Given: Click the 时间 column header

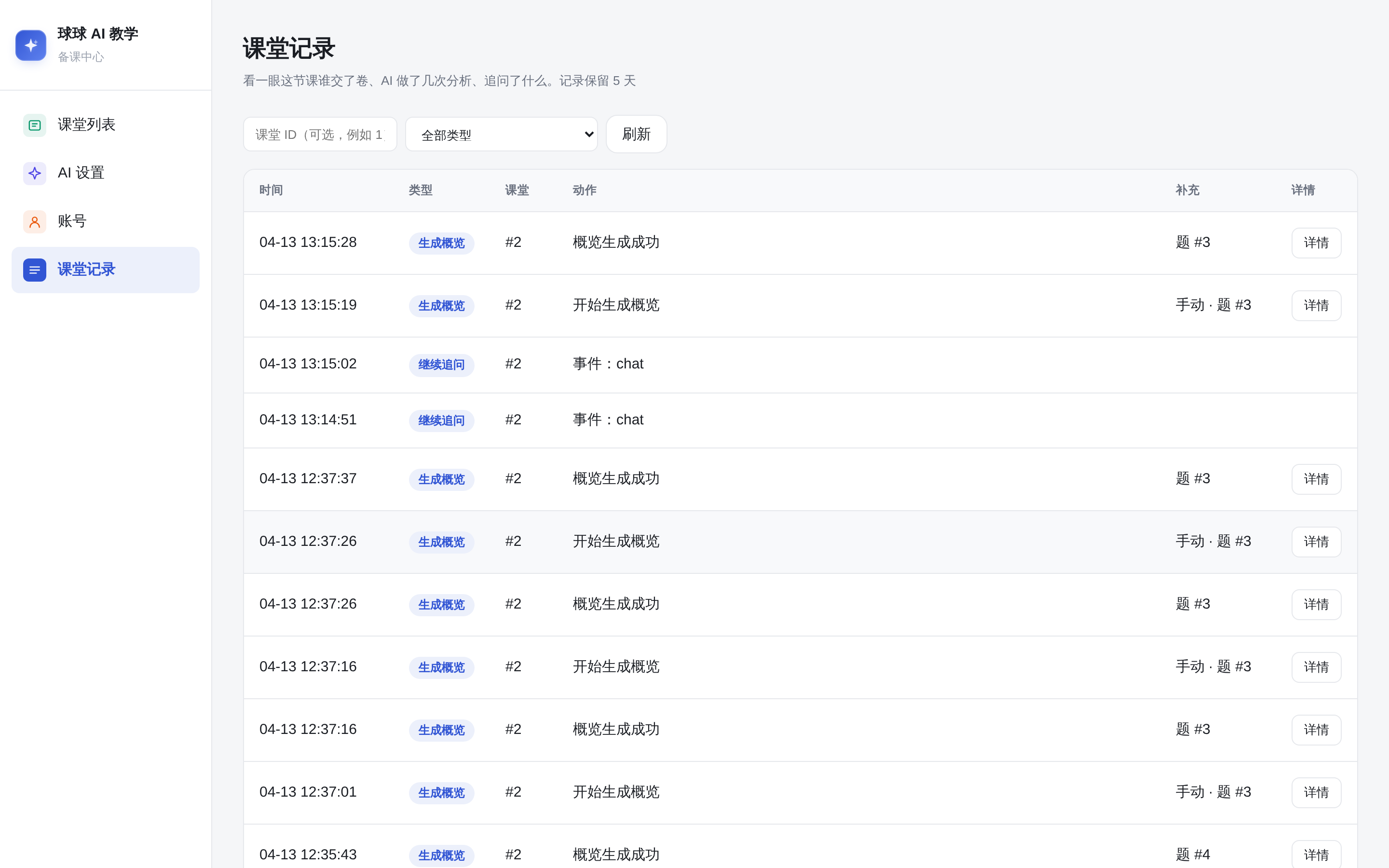Looking at the screenshot, I should [x=271, y=190].
